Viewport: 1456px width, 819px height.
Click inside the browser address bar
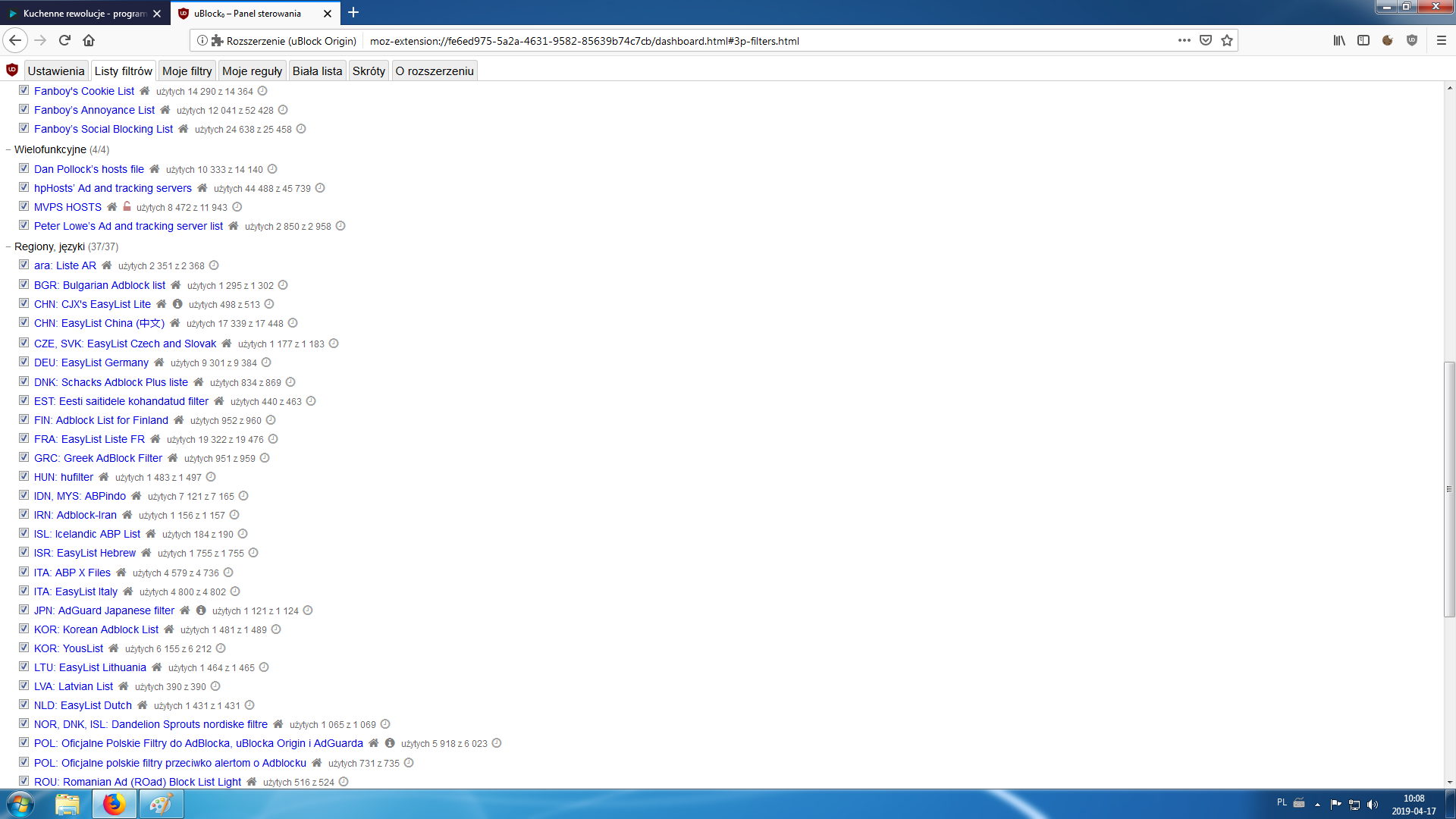point(758,40)
